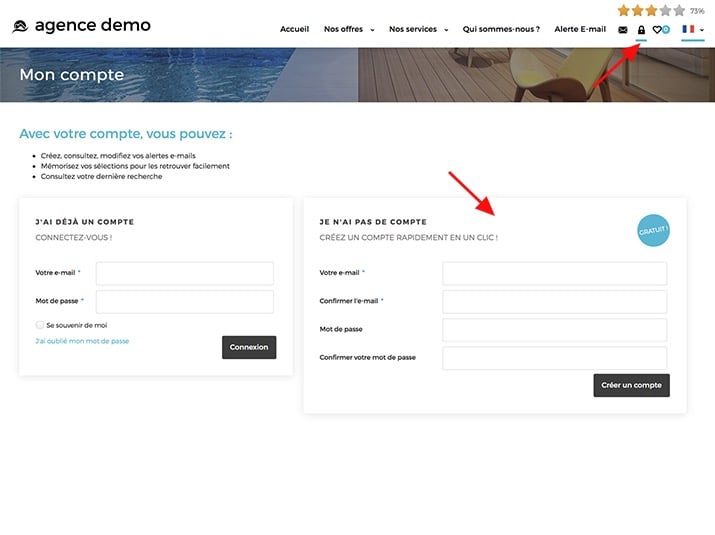Image resolution: width=715 pixels, height=535 pixels.
Task: Select Alerte E-mail in navigation
Action: click(x=580, y=30)
